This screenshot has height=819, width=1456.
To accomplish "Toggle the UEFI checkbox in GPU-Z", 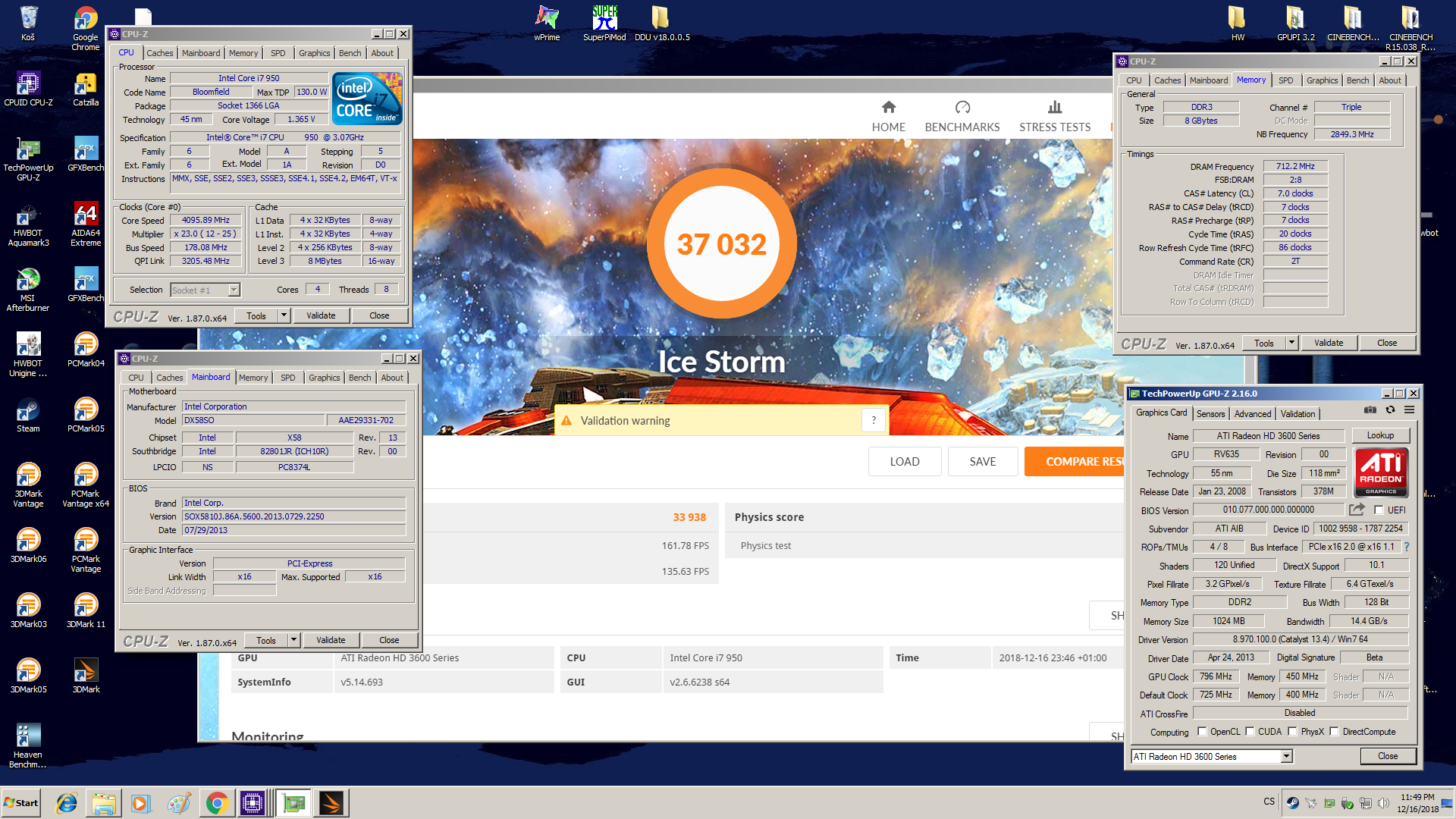I will click(1379, 510).
